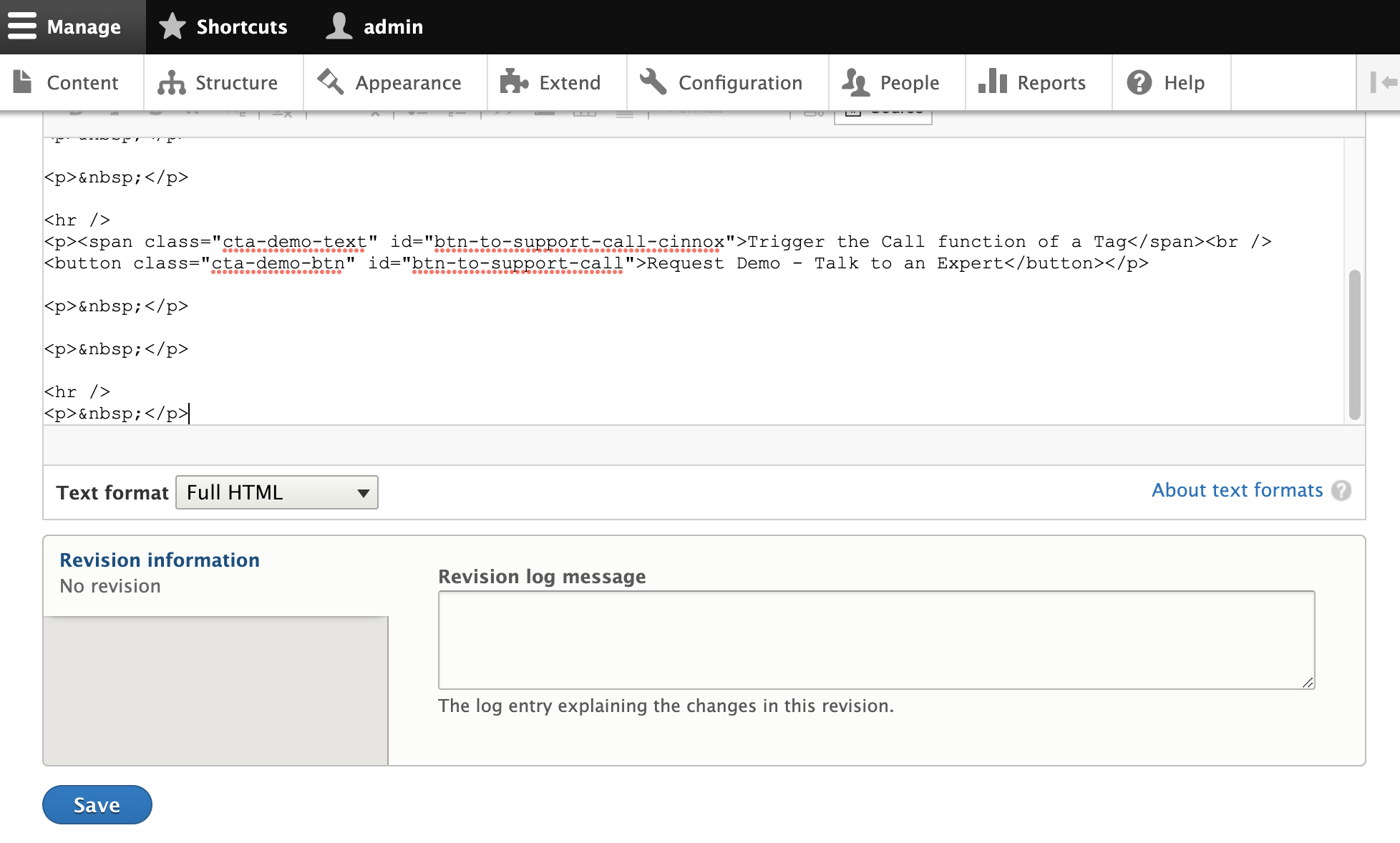Open the admin user menu
The image size is (1400, 843).
click(x=376, y=26)
